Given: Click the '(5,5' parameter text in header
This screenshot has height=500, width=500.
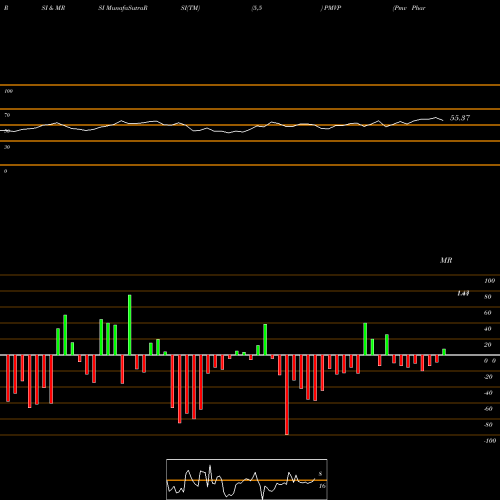Looking at the screenshot, I should coord(257,8).
